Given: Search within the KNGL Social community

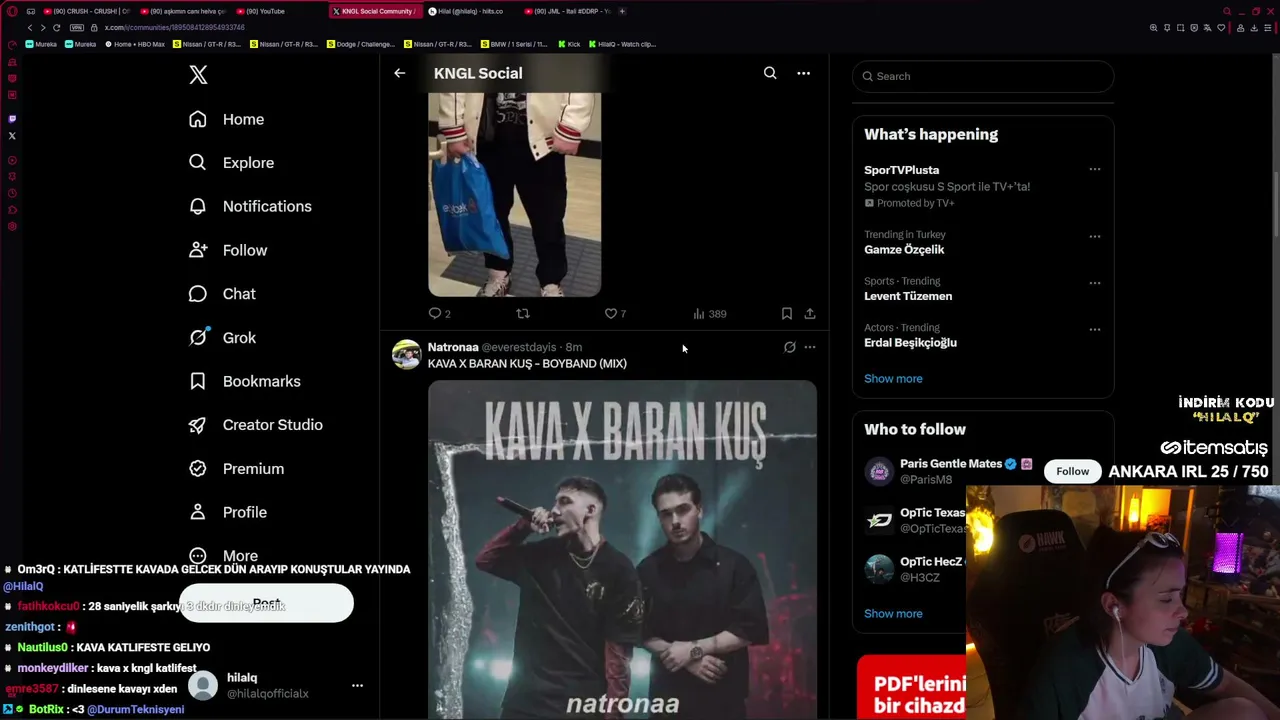Looking at the screenshot, I should click(770, 73).
